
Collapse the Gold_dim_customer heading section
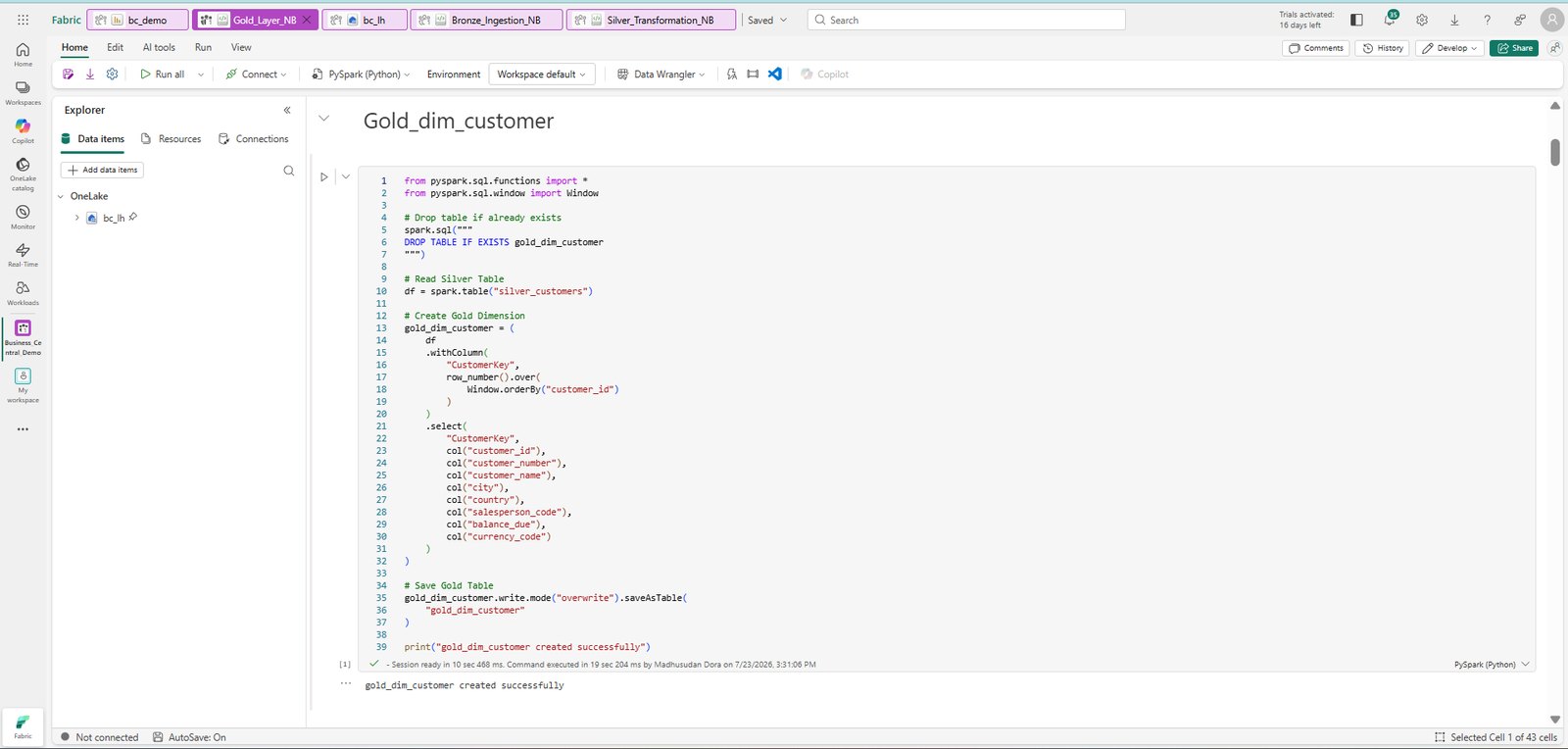[x=323, y=119]
